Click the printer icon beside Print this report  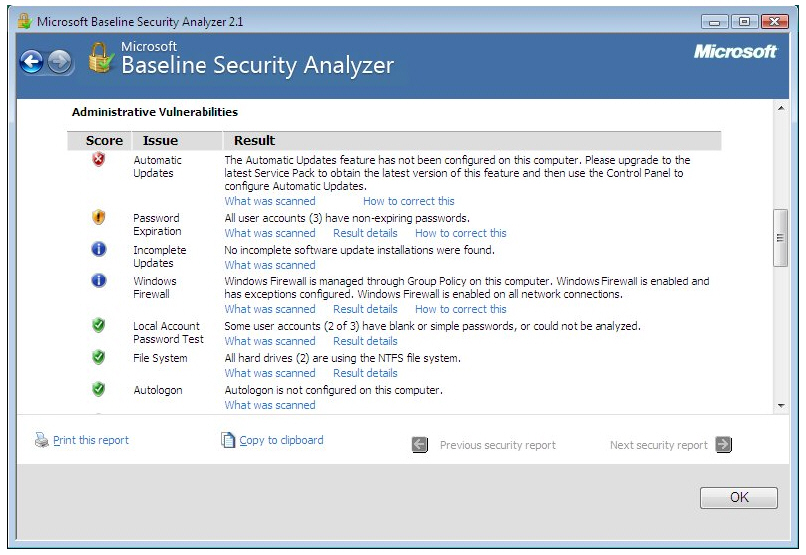coord(41,440)
